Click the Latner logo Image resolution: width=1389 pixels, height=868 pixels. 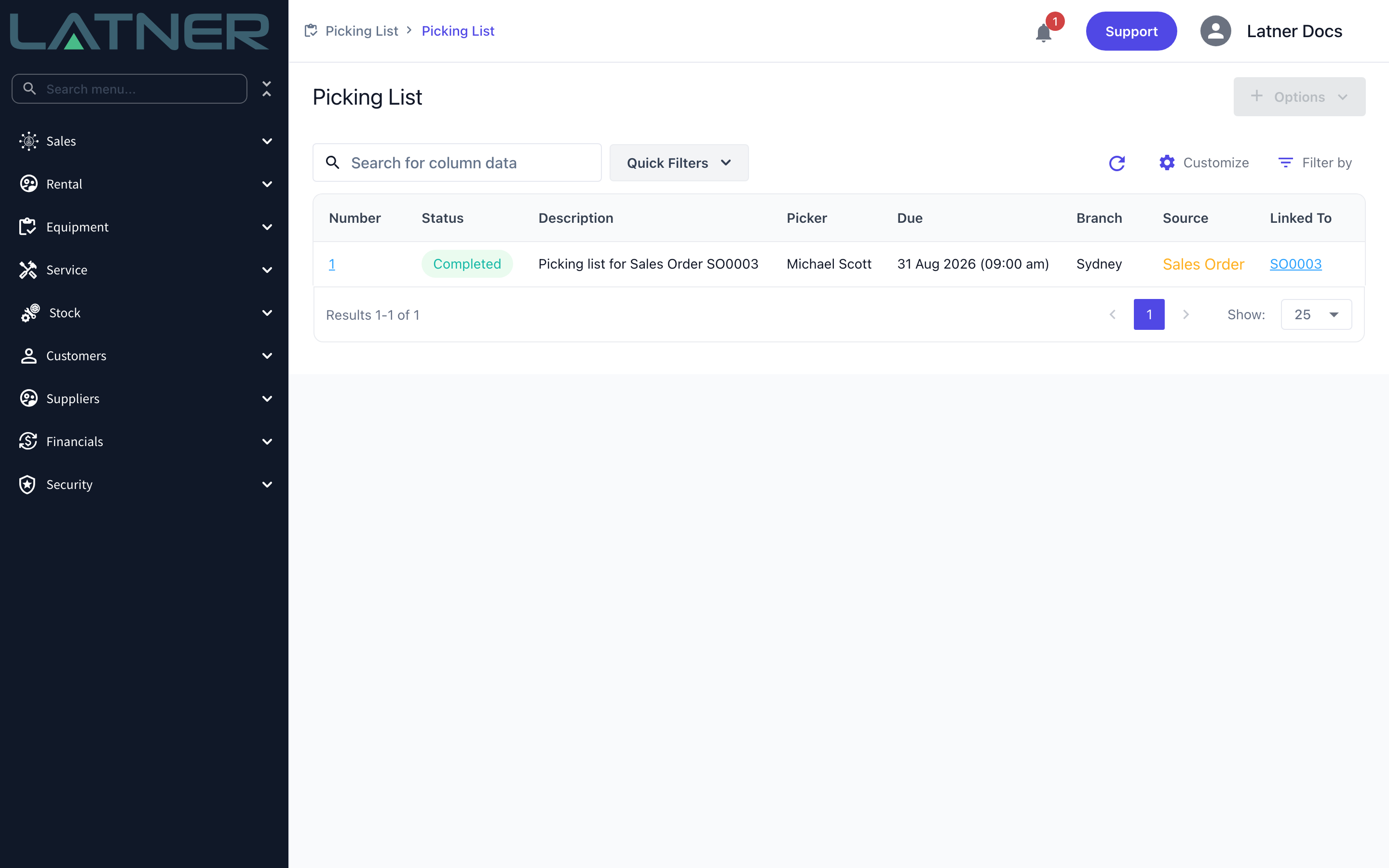(139, 31)
